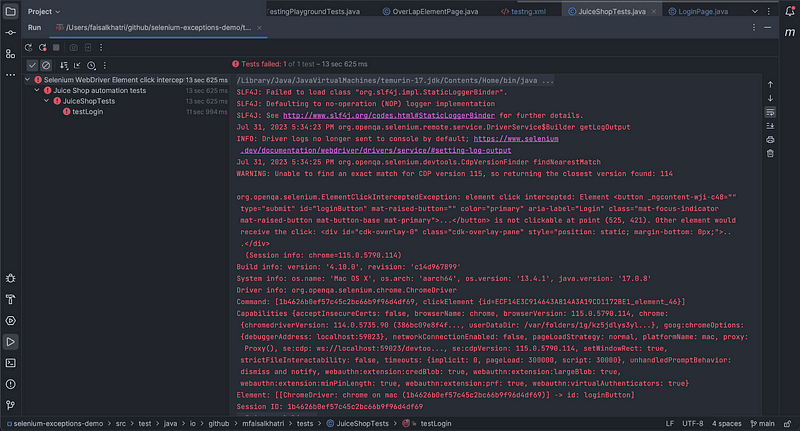Open the slf4j.org StaticLoggerBinder link

(x=389, y=116)
